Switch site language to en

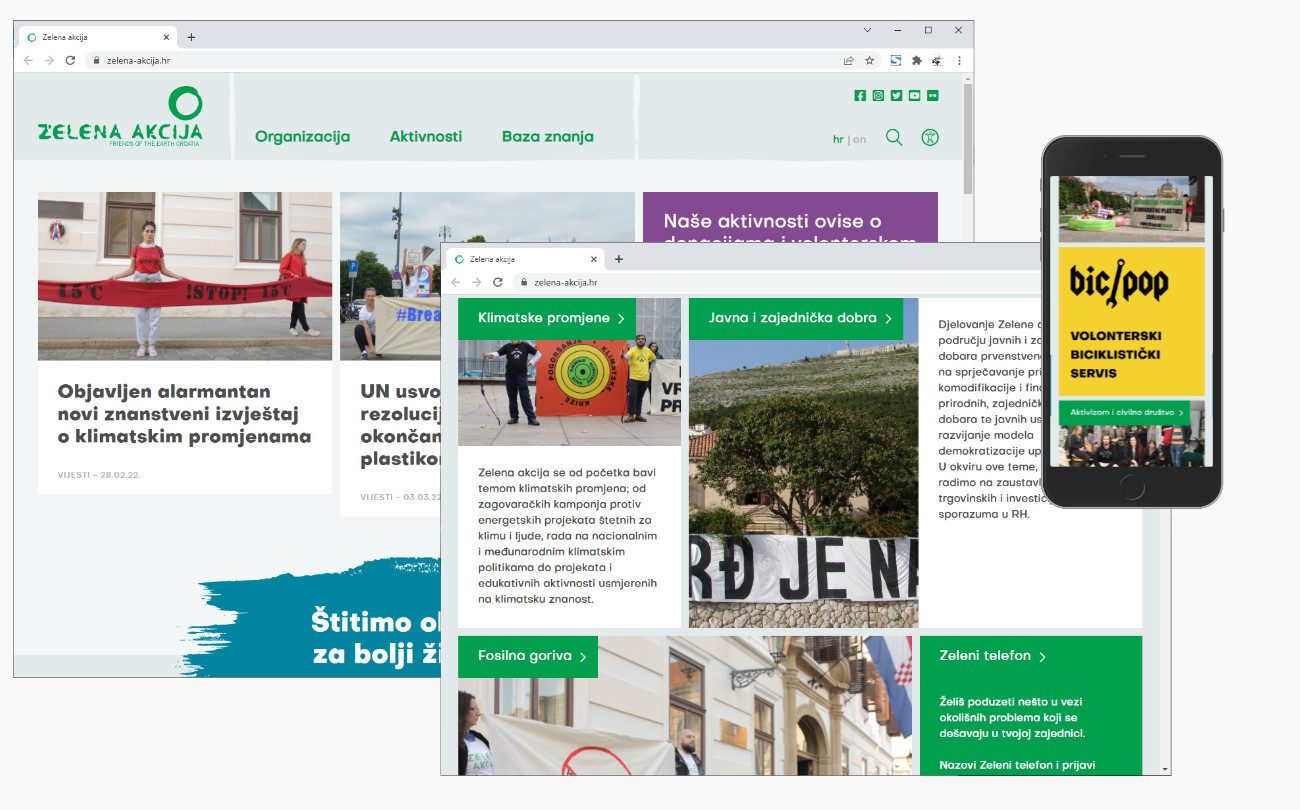pos(860,139)
